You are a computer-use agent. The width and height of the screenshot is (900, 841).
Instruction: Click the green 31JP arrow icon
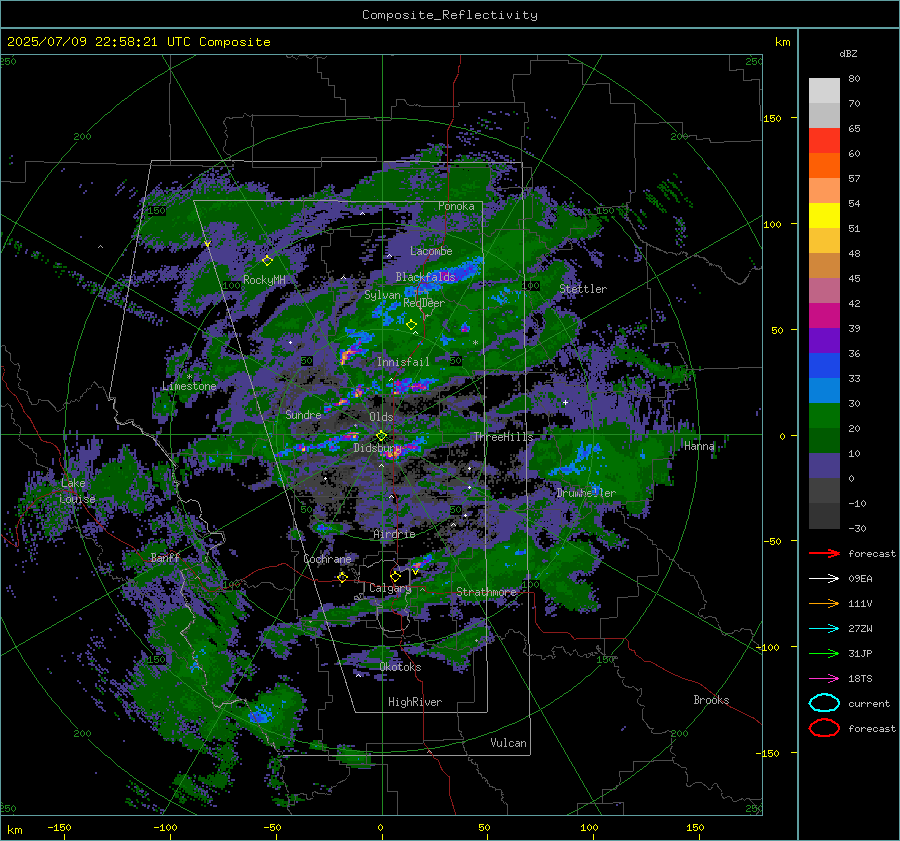[824, 653]
